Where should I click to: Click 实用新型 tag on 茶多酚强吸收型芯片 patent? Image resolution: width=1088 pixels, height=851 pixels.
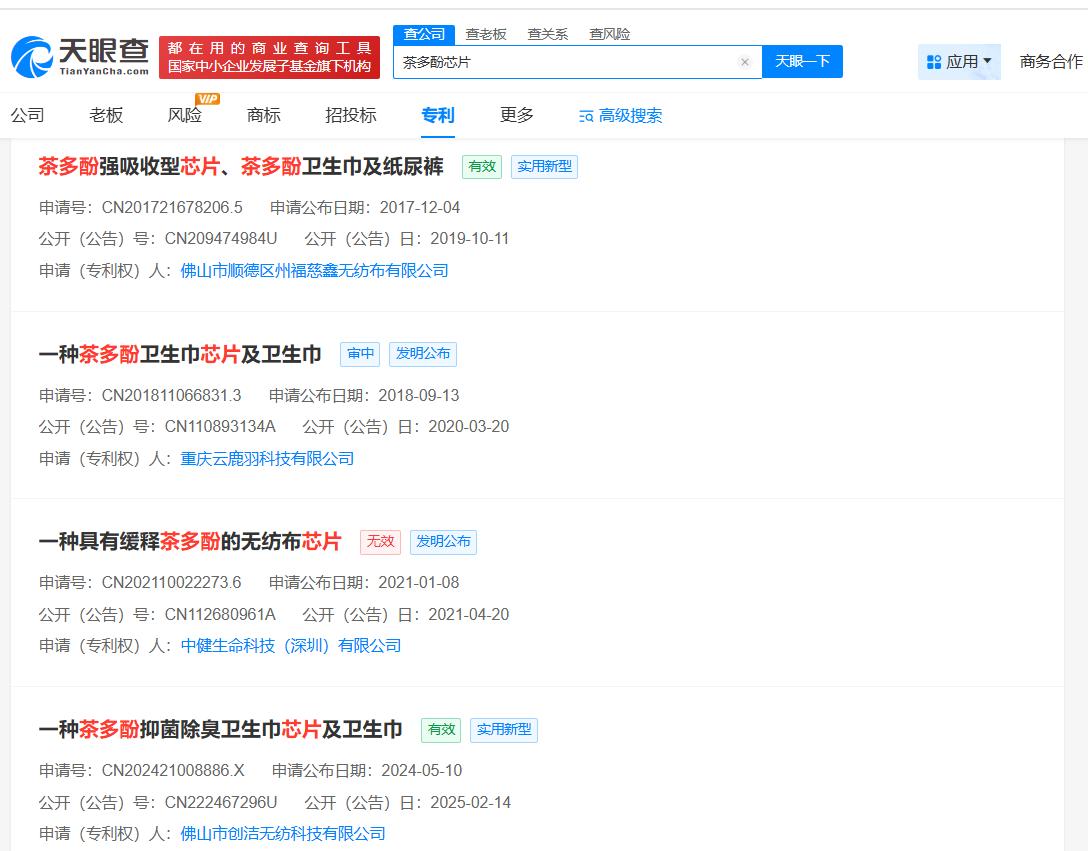pos(545,167)
